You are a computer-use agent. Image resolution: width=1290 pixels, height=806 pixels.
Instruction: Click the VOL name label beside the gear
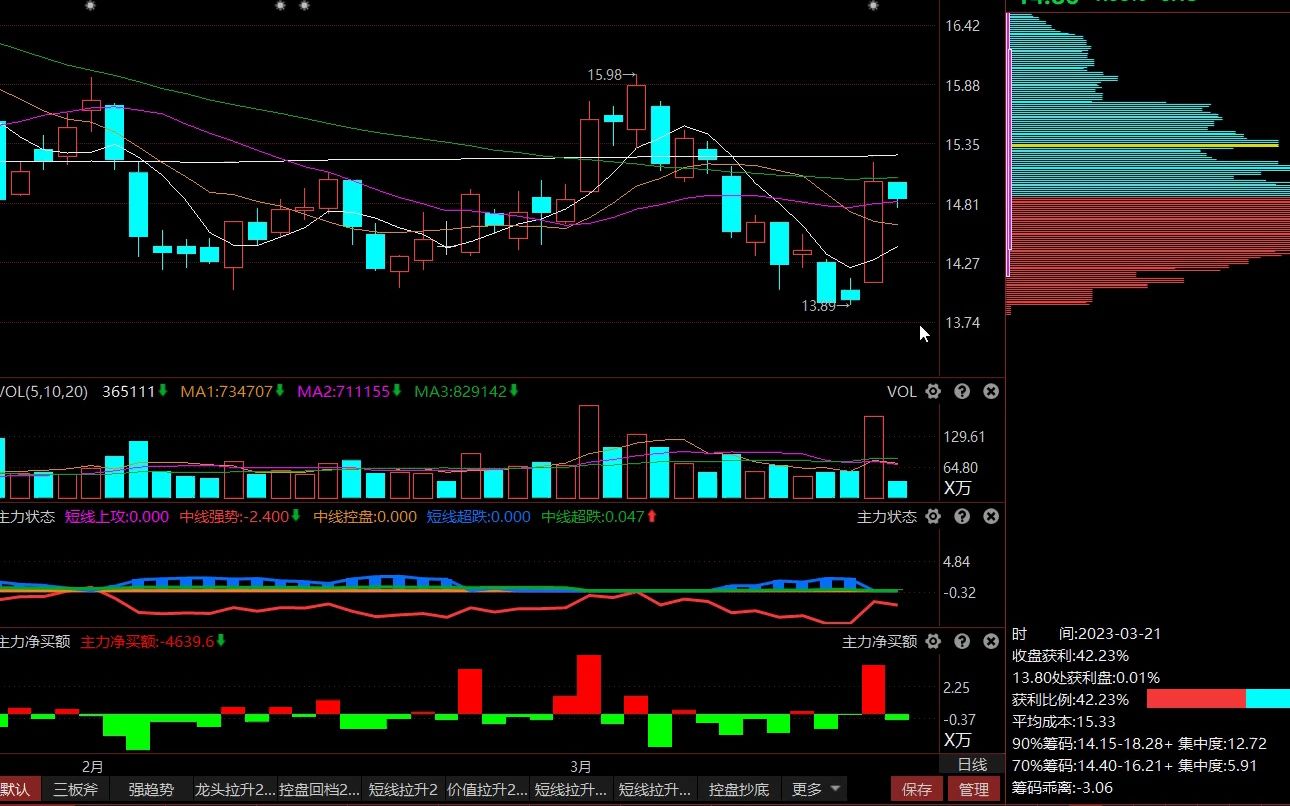902,392
